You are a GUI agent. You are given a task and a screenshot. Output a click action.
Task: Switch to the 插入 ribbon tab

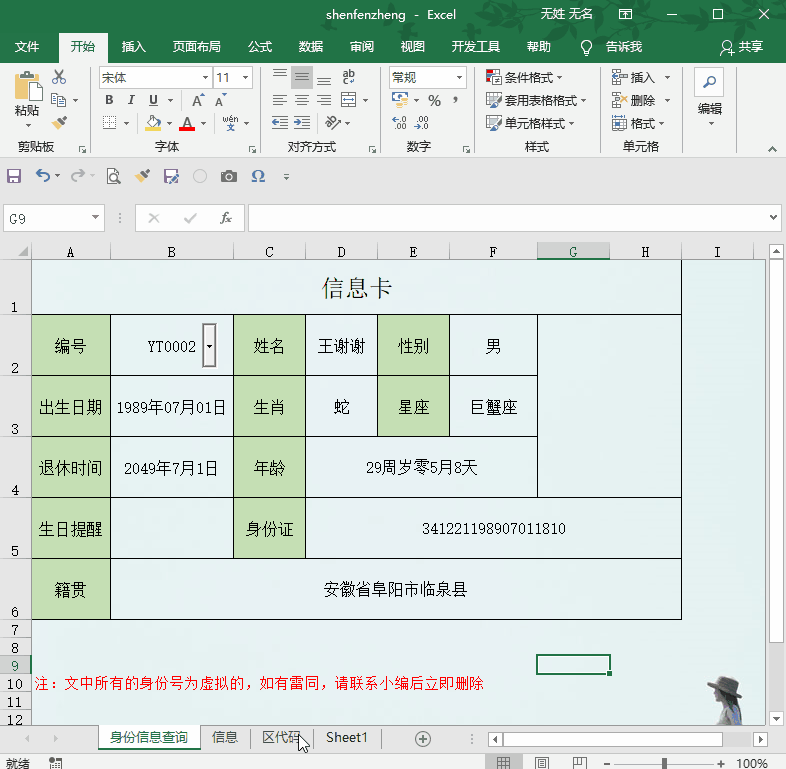point(134,47)
